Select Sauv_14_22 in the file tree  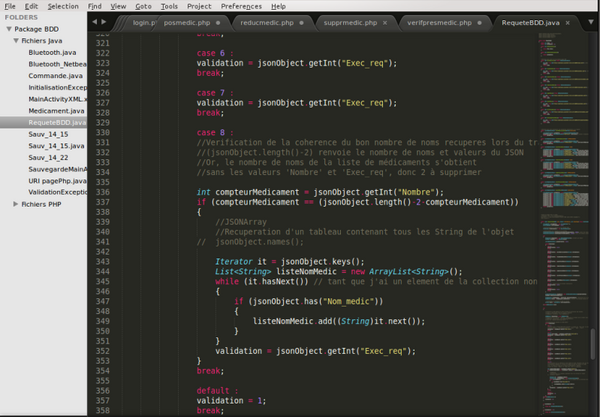pyautogui.click(x=49, y=157)
